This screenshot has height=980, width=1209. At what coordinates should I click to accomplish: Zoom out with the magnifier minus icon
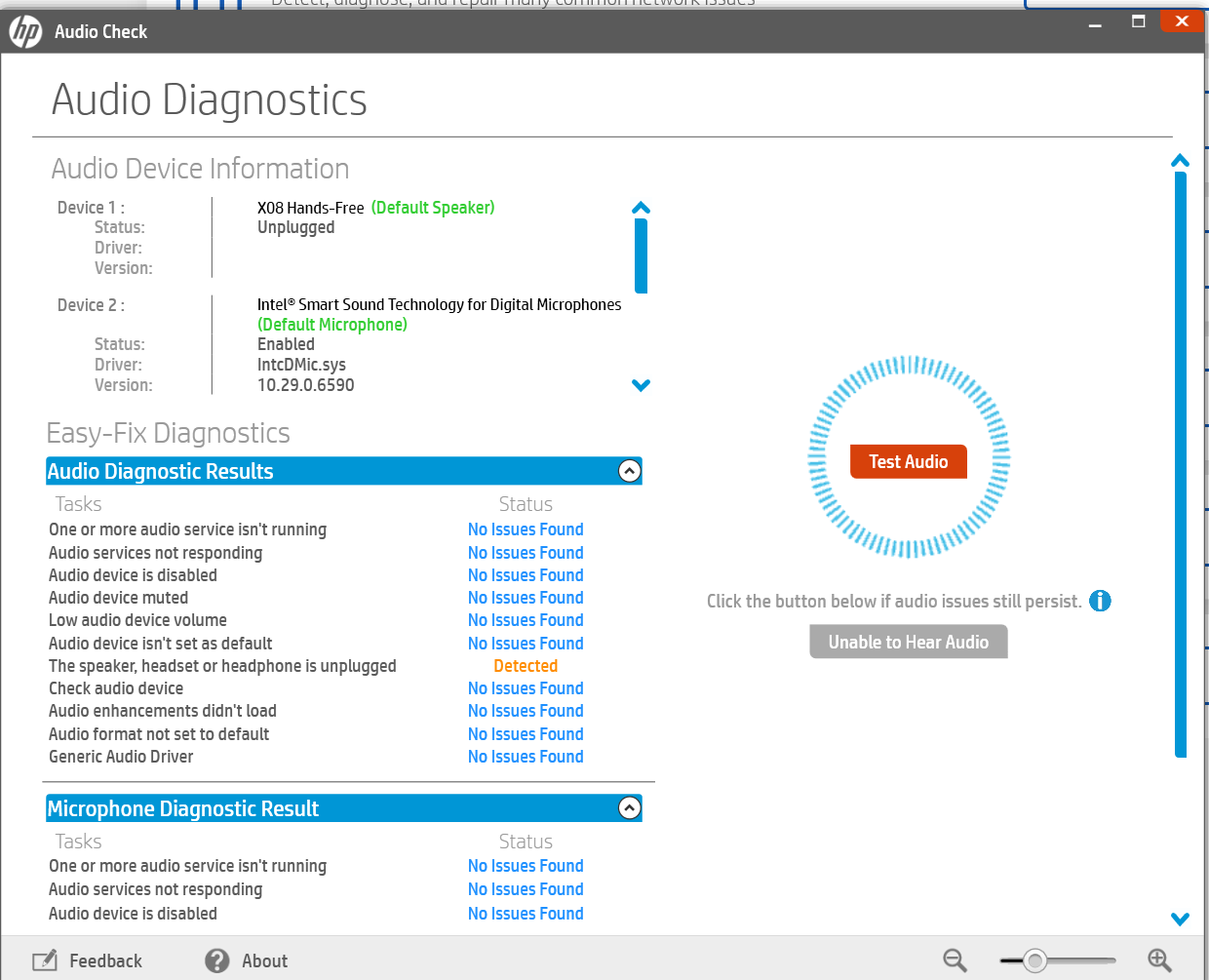955,960
